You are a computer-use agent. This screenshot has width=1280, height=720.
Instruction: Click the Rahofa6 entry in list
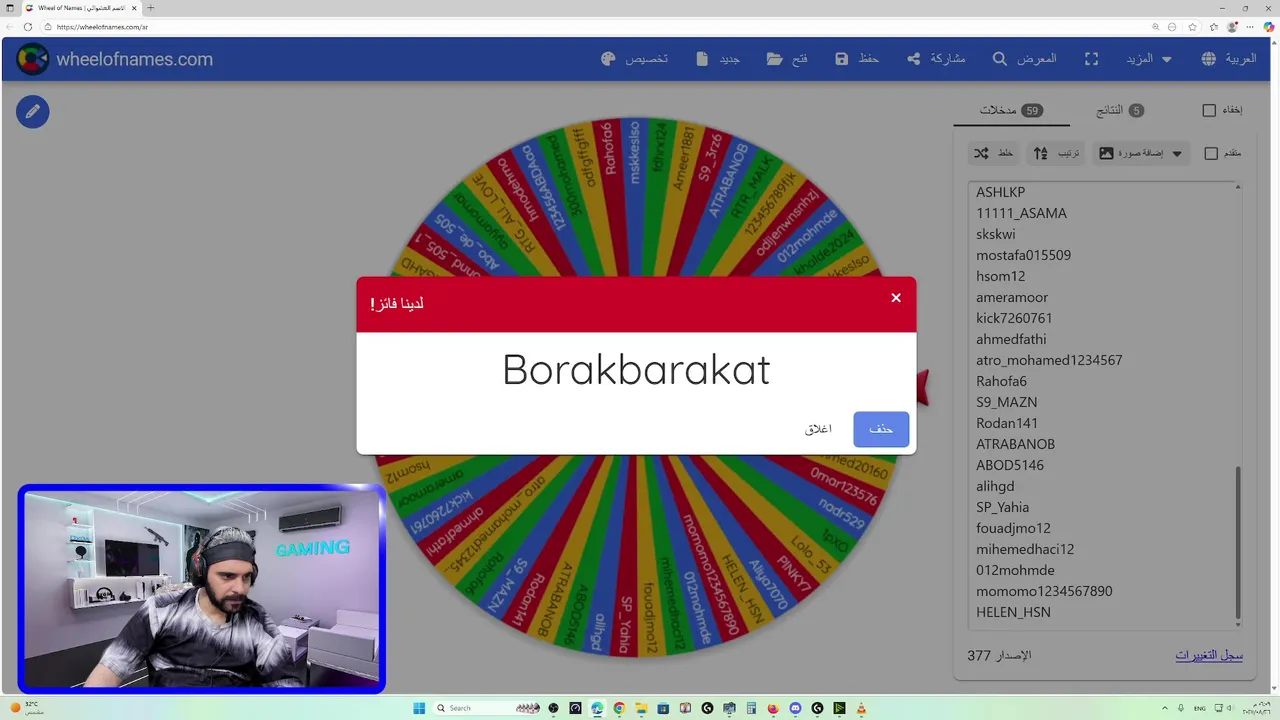click(1001, 381)
